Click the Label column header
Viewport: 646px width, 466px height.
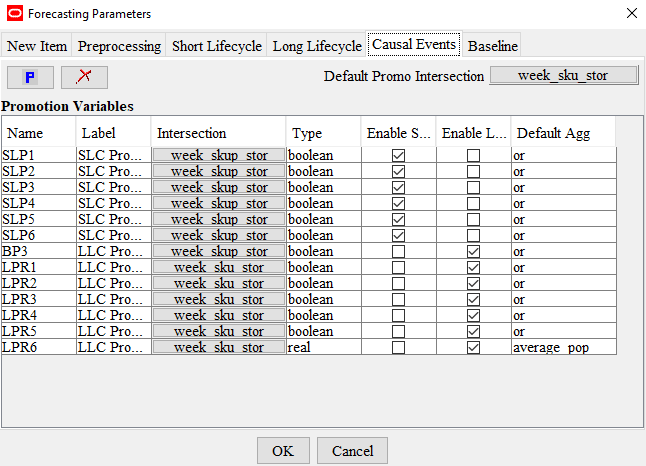(113, 133)
